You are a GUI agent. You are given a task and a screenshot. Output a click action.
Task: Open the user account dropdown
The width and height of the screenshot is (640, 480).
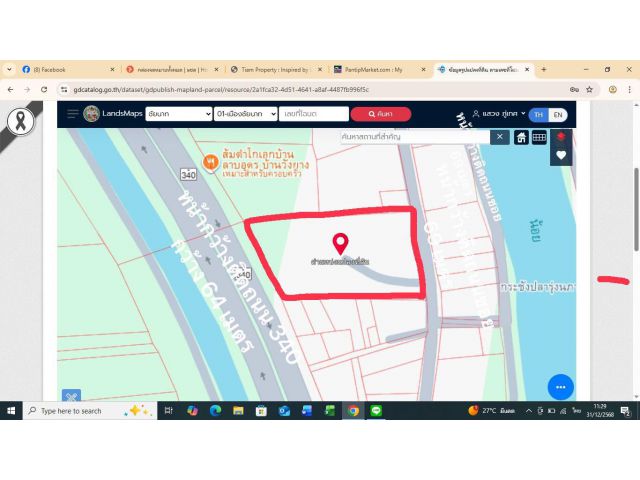tap(498, 115)
